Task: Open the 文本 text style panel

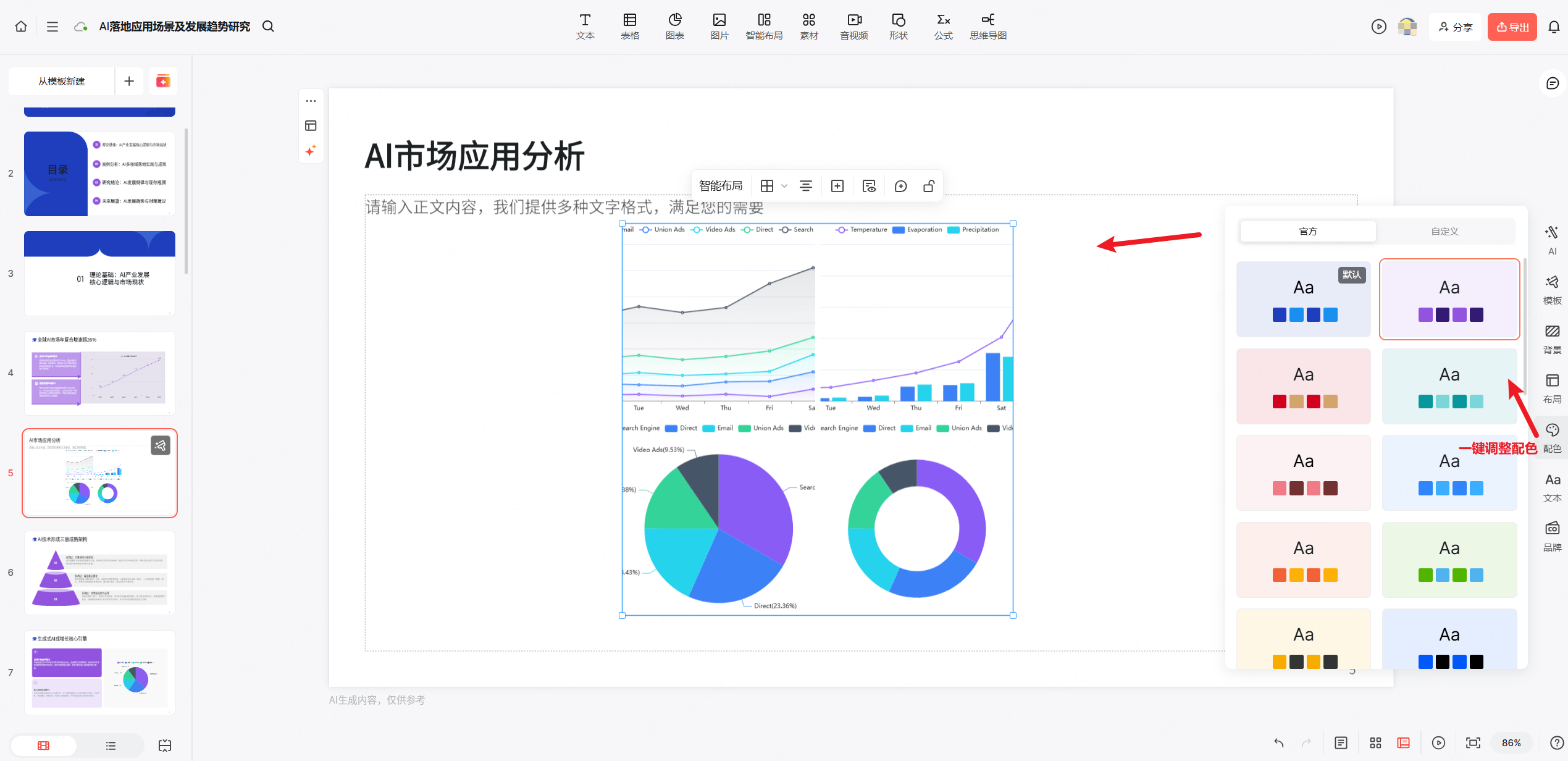Action: [x=1552, y=487]
